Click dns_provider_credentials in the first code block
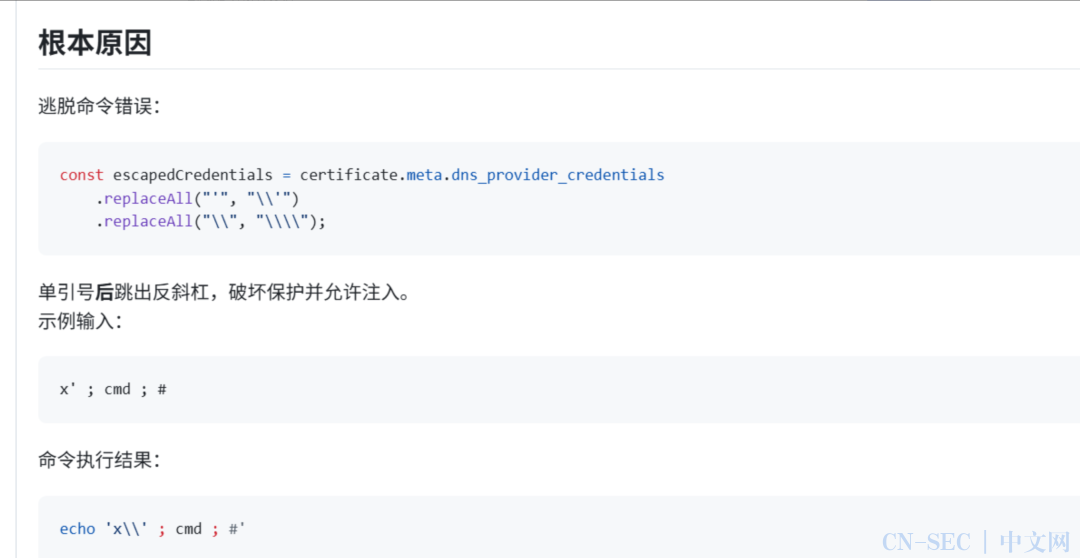Screen dimensions: 1080x558 click(558, 175)
